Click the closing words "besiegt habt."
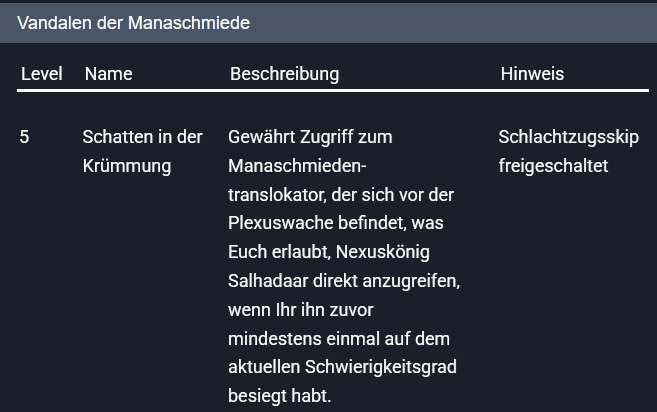 point(279,396)
